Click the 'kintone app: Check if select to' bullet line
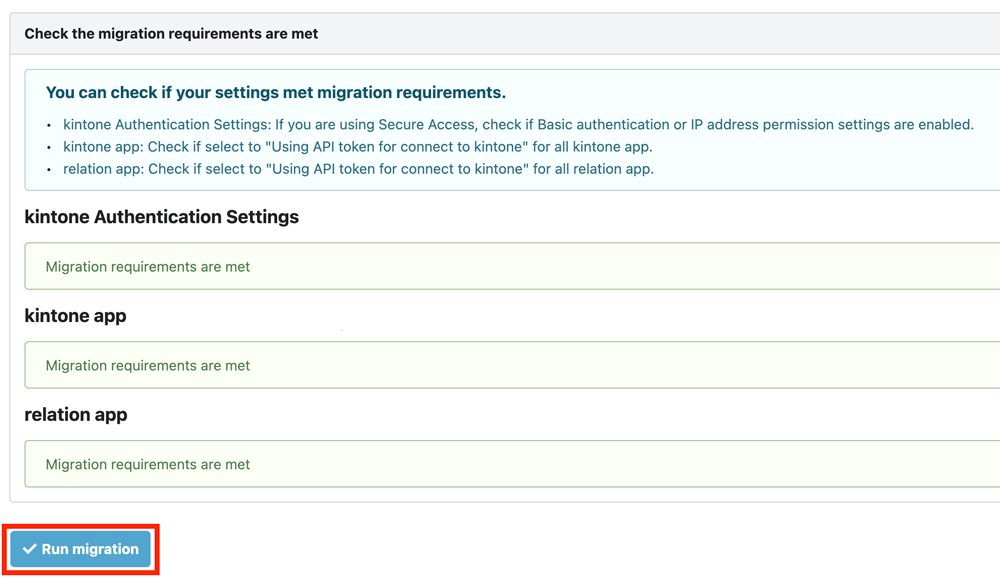Image resolution: width=1000 pixels, height=579 pixels. point(357,147)
